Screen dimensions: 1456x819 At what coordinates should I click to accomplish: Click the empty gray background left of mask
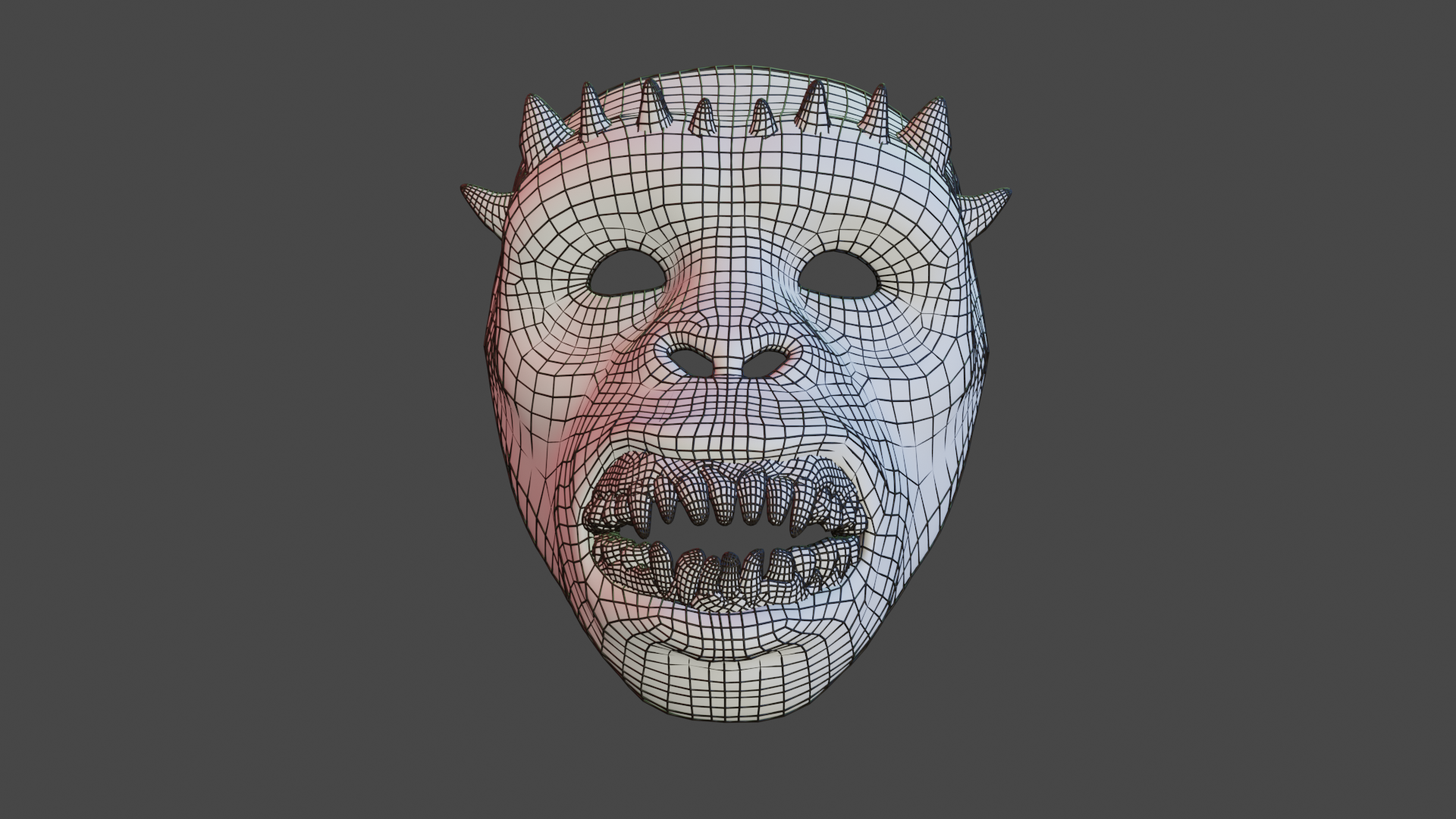coord(227,409)
